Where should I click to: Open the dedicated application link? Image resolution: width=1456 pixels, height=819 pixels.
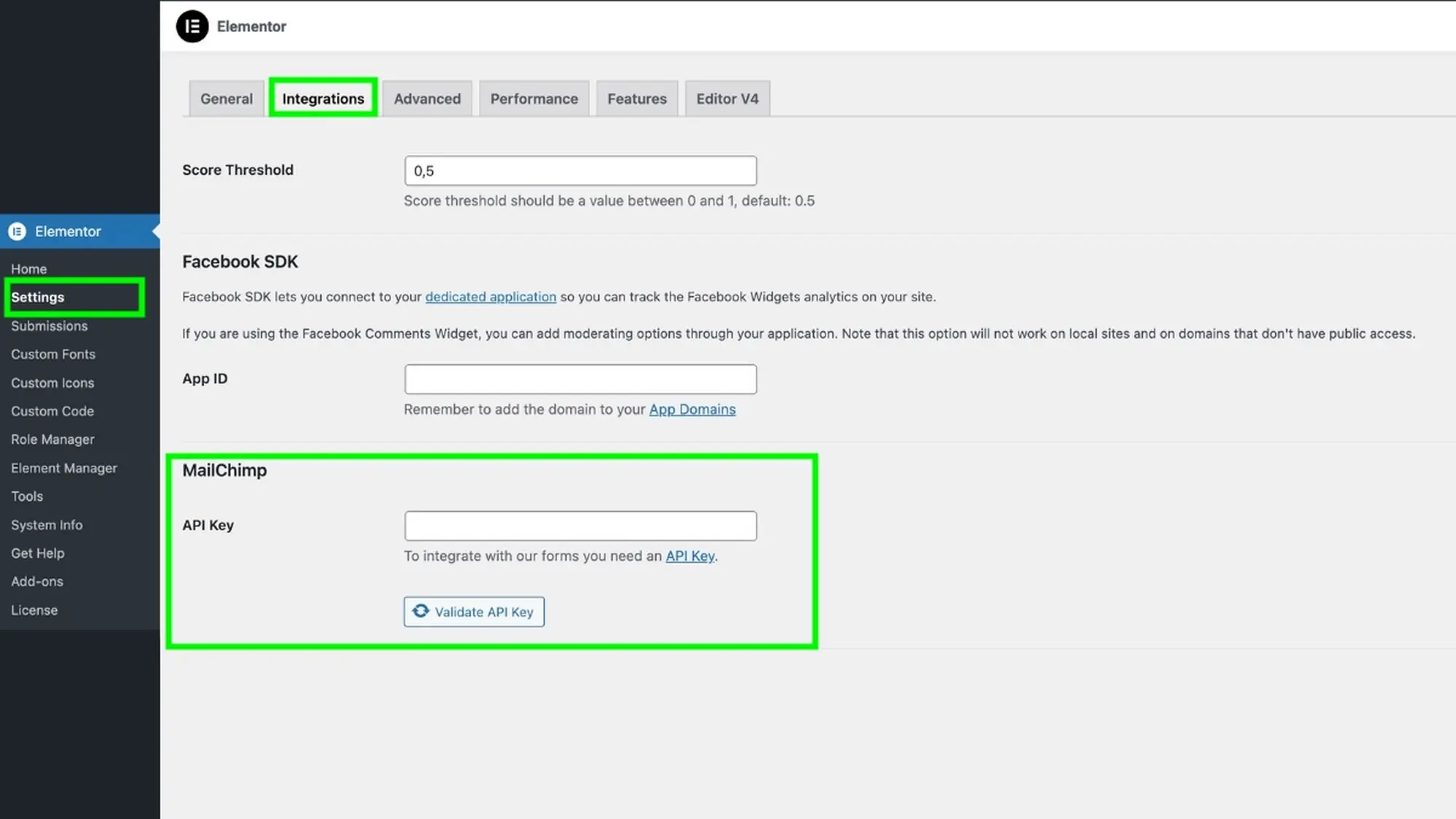(x=491, y=296)
